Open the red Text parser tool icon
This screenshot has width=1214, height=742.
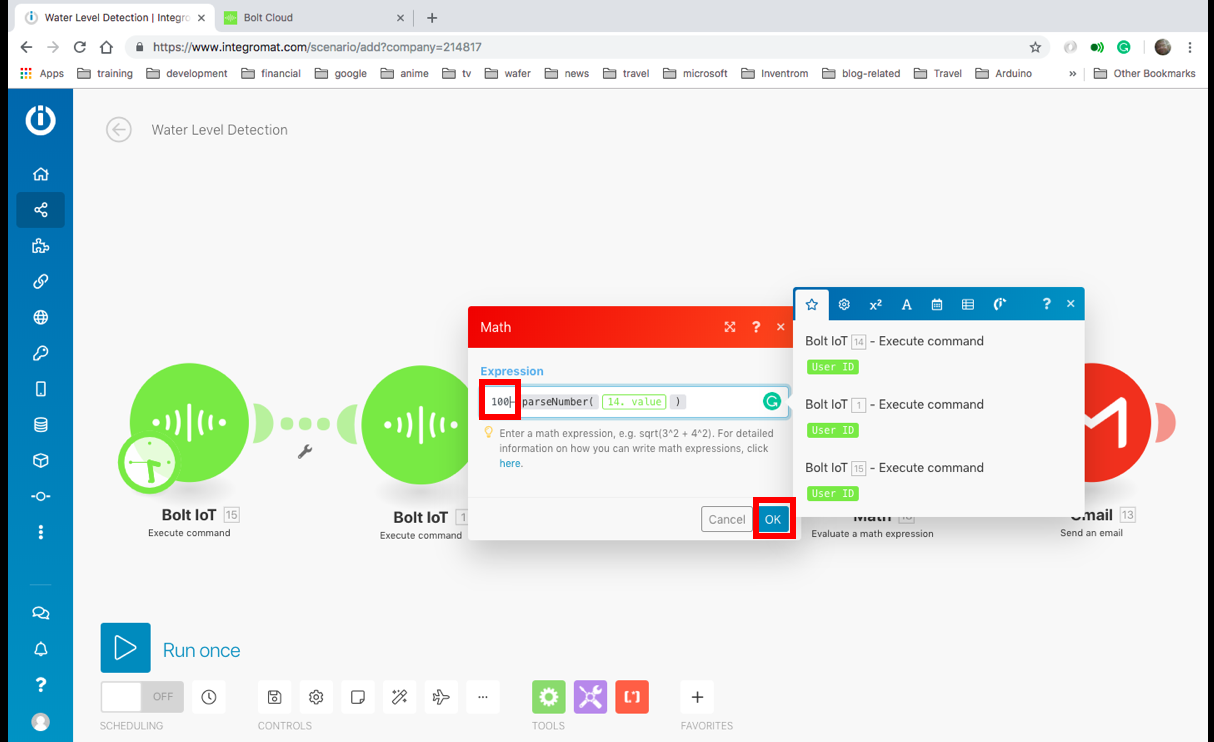pos(632,697)
